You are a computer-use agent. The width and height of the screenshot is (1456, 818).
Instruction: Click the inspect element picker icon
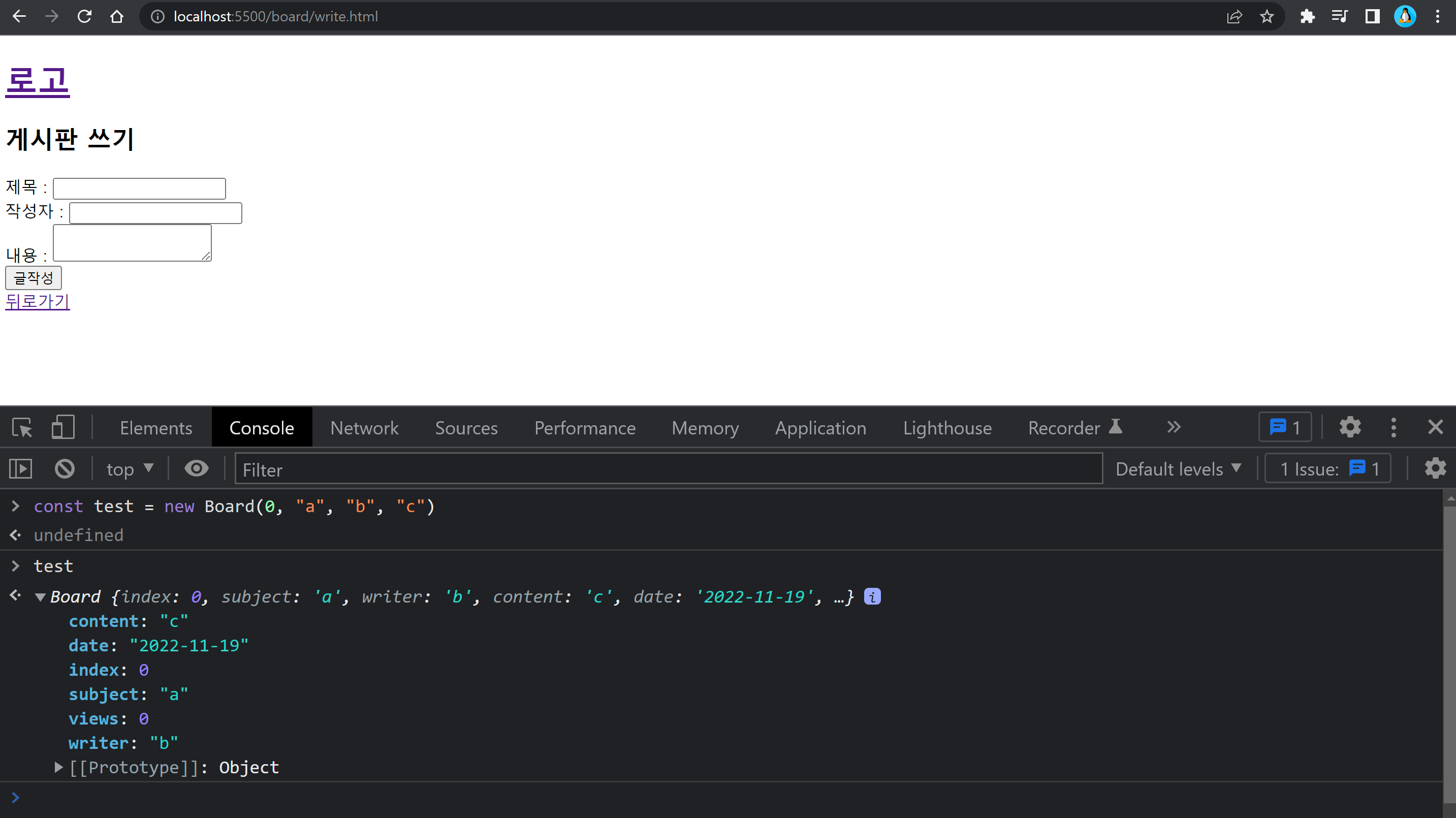(x=23, y=427)
